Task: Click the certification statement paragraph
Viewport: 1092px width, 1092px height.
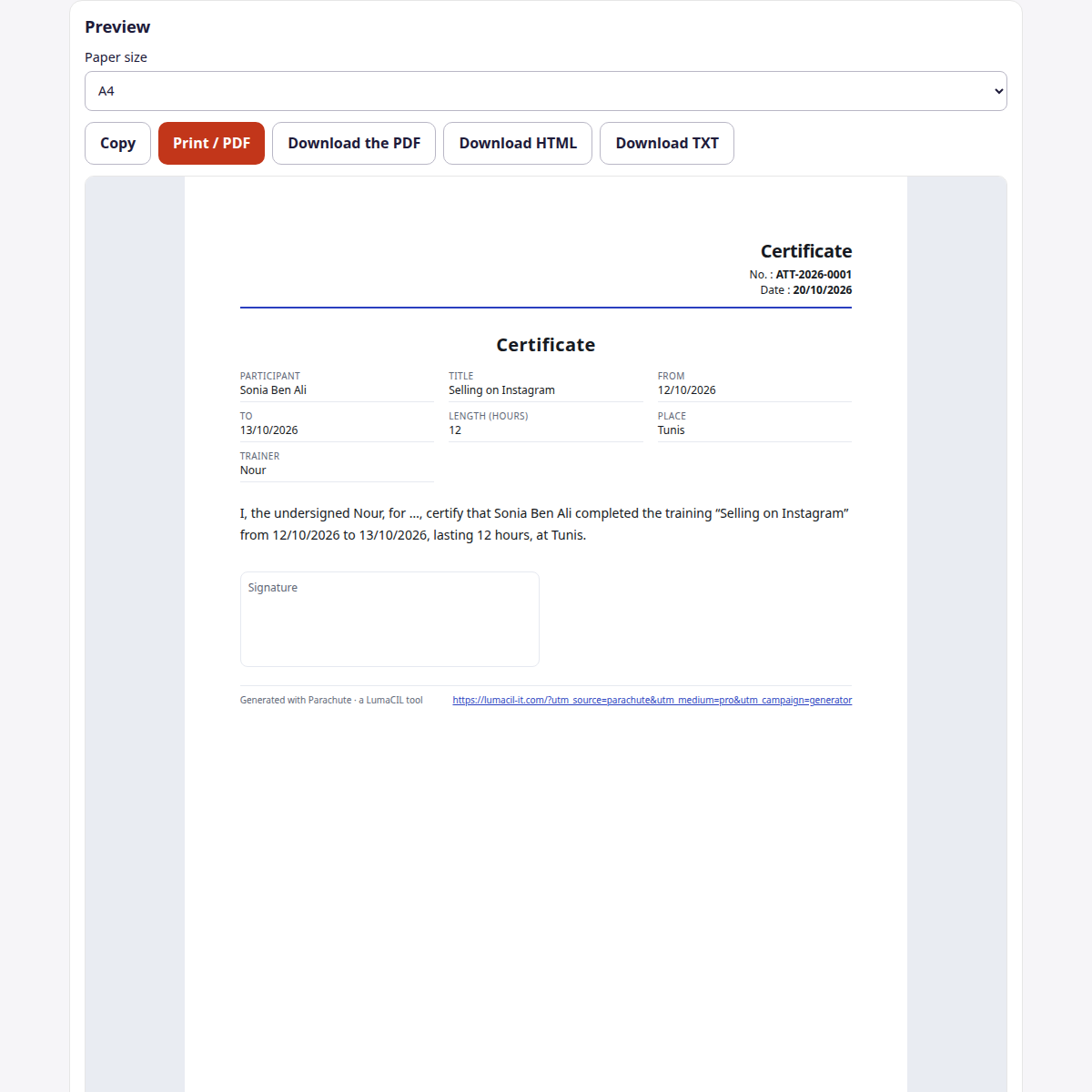Action: pos(546,524)
